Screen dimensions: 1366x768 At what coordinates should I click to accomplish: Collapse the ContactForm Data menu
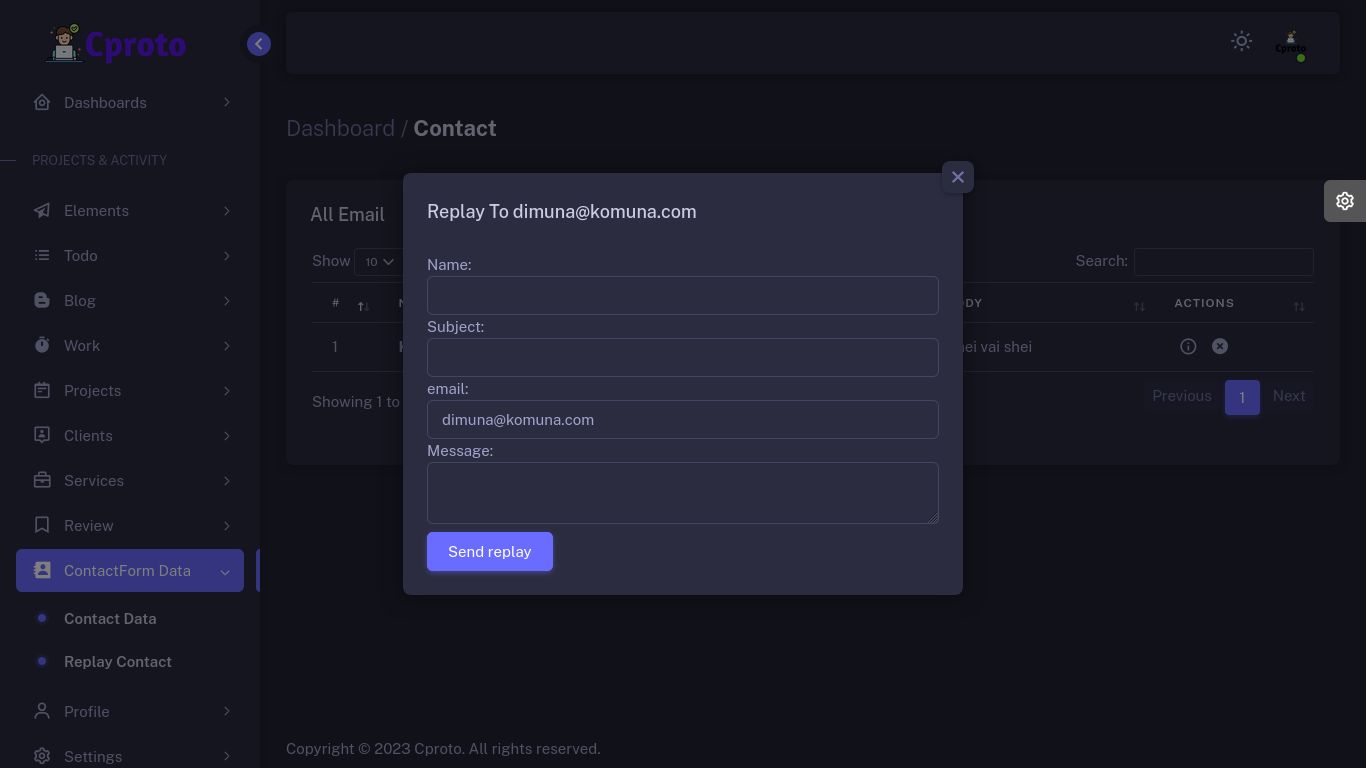click(x=130, y=571)
